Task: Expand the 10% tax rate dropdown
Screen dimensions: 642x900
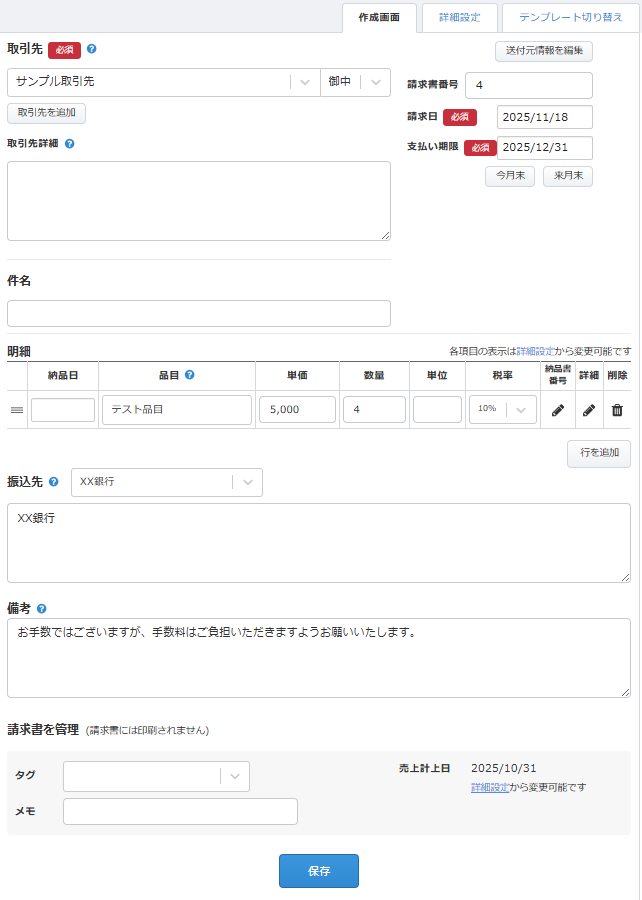Action: point(521,410)
